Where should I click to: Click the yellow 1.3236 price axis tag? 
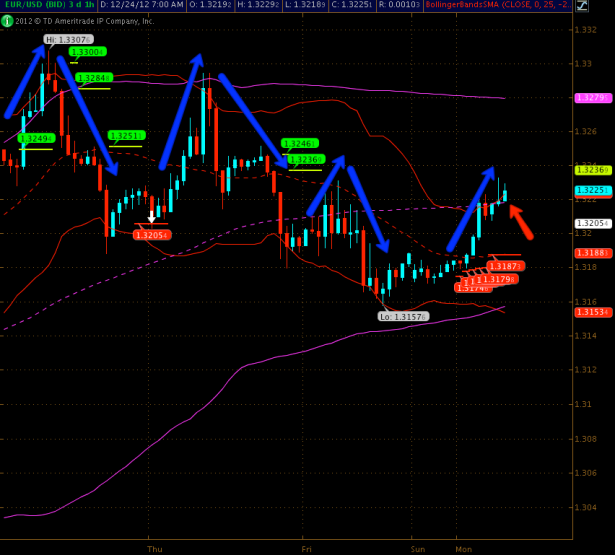[x=592, y=170]
